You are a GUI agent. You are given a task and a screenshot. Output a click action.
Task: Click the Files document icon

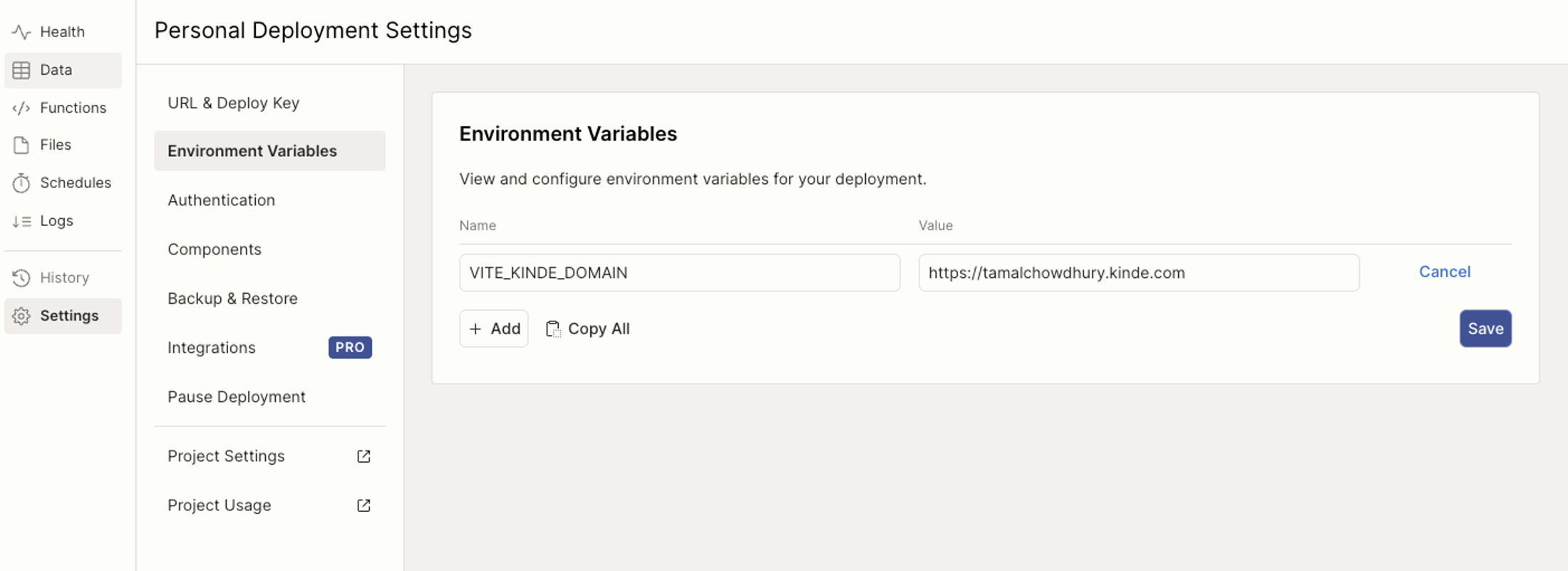(21, 145)
